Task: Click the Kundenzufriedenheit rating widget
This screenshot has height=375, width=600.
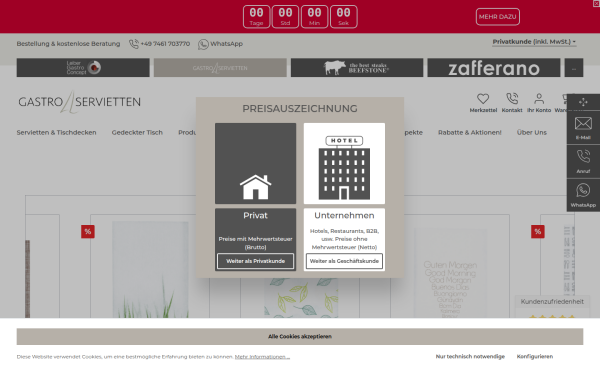Action: (552, 307)
